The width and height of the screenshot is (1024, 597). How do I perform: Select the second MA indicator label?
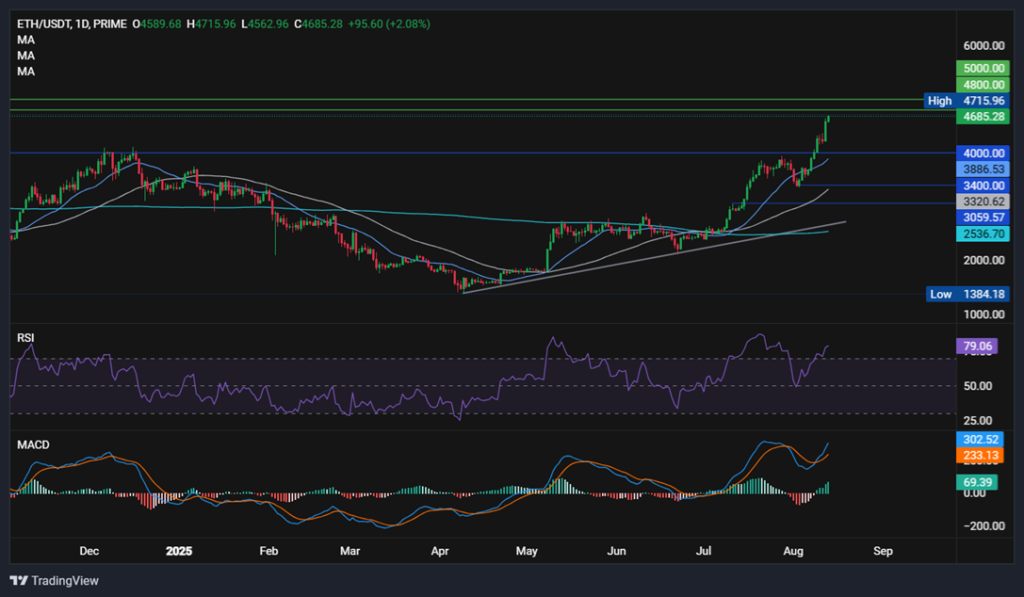[26, 56]
